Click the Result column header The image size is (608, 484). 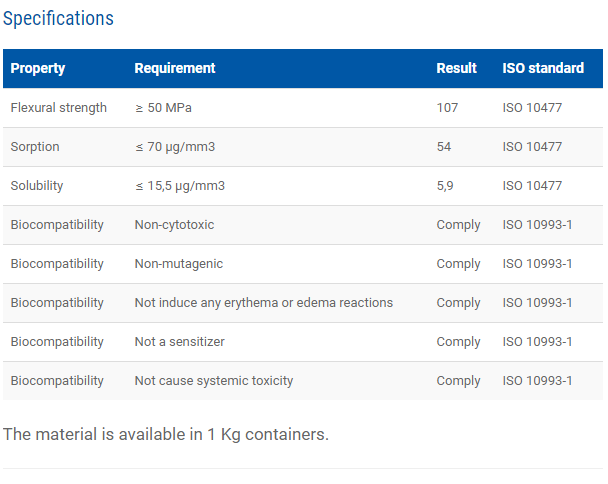[x=456, y=68]
